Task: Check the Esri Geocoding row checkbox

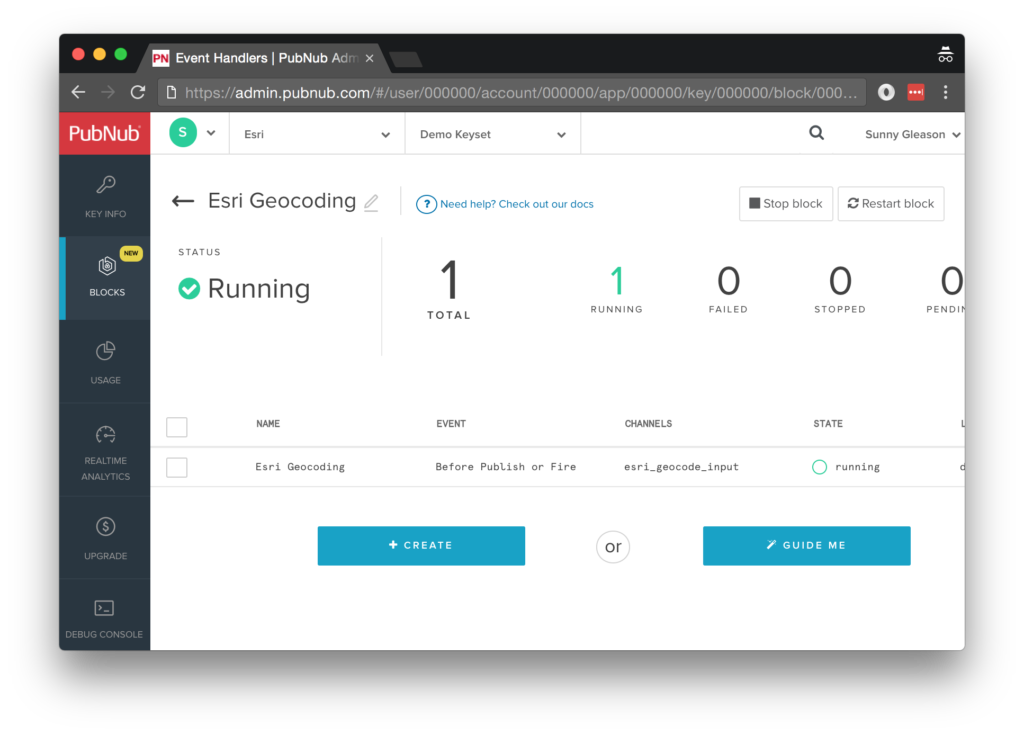Action: [x=177, y=467]
